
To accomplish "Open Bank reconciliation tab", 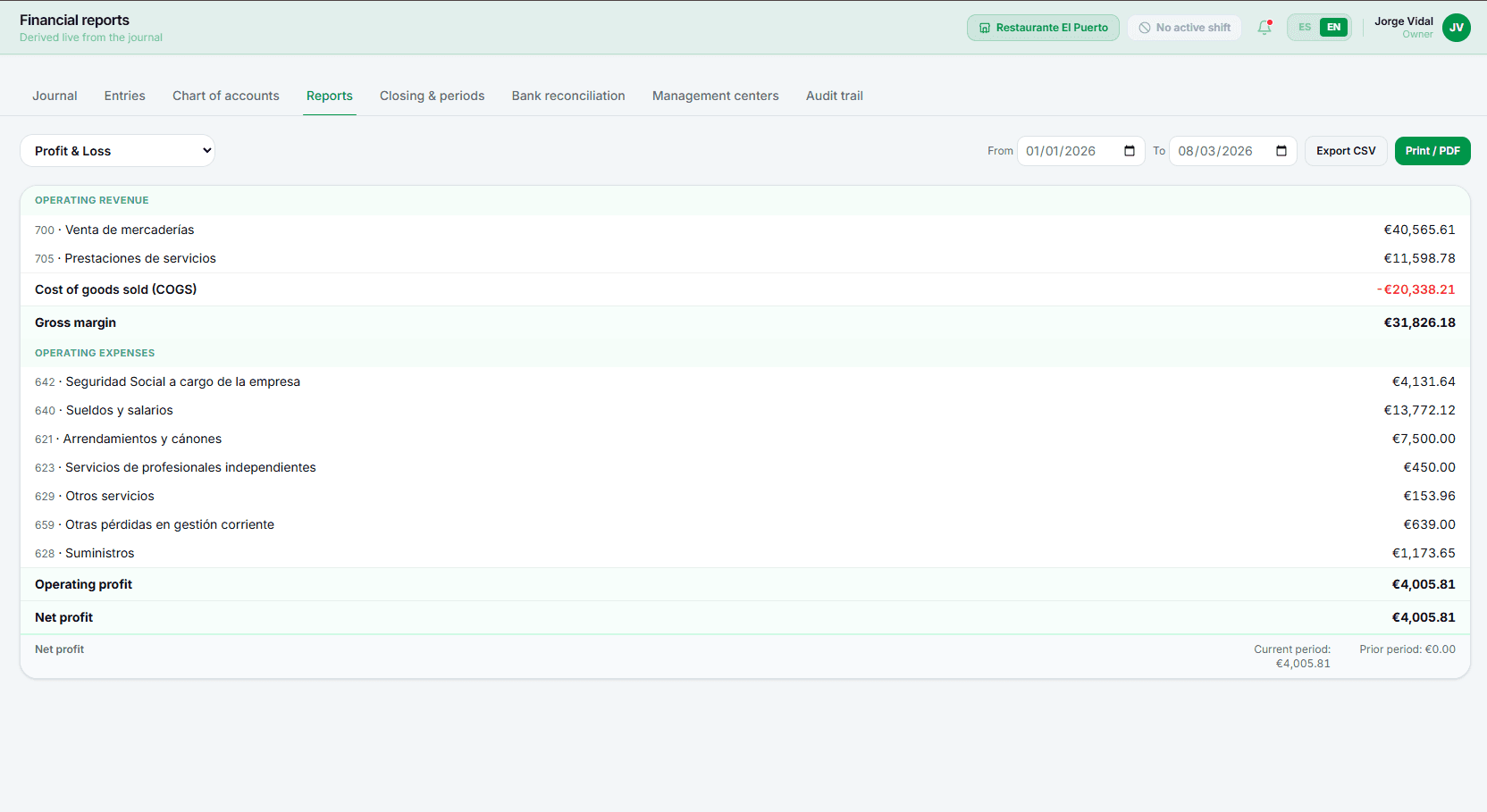I will [568, 96].
